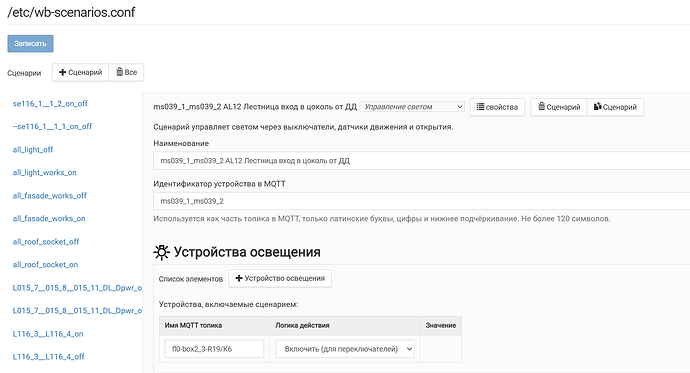Open the свойства properties button
690x373 pixels.
point(497,107)
